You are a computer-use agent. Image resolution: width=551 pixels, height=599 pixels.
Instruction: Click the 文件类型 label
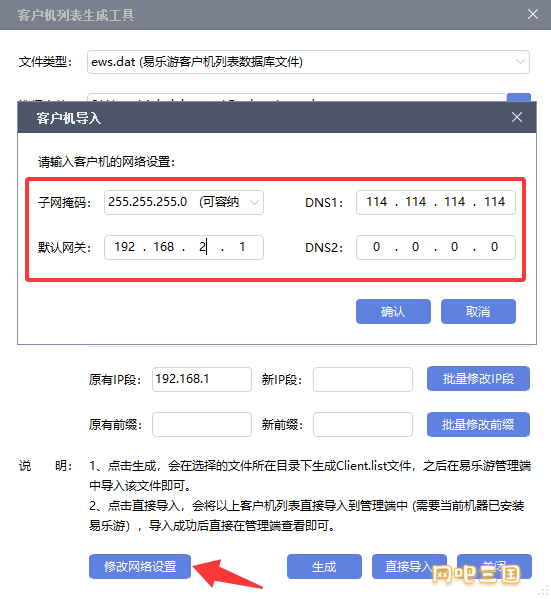point(45,62)
